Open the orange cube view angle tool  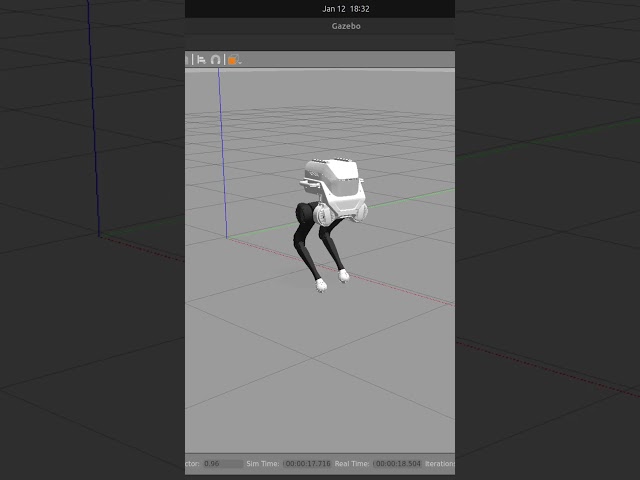(x=232, y=60)
